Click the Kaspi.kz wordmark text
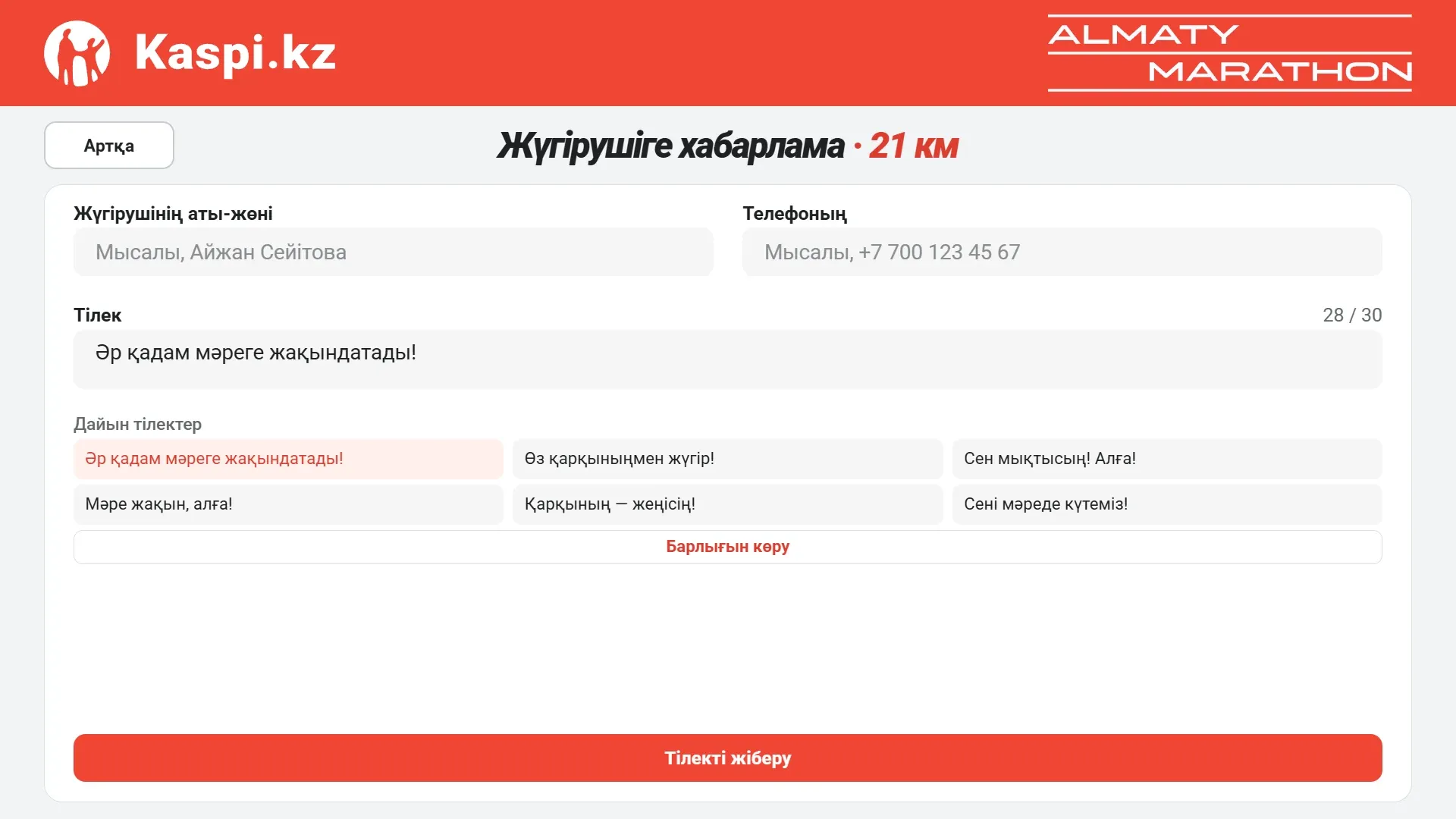This screenshot has width=1456, height=819. point(235,53)
